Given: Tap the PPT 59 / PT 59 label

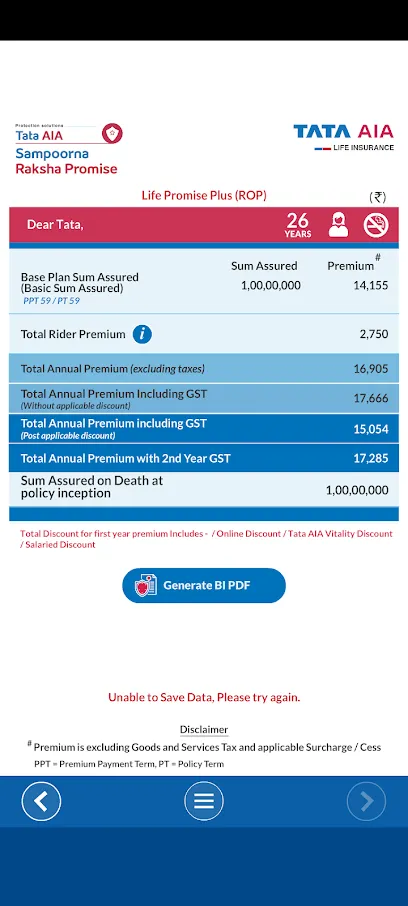Looking at the screenshot, I should (51, 300).
